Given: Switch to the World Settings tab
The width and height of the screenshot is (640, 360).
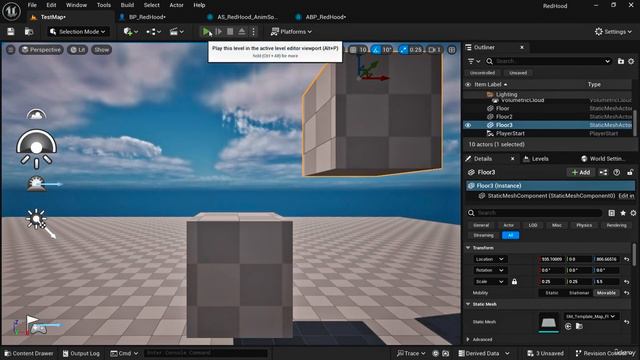Looking at the screenshot, I should point(603,159).
